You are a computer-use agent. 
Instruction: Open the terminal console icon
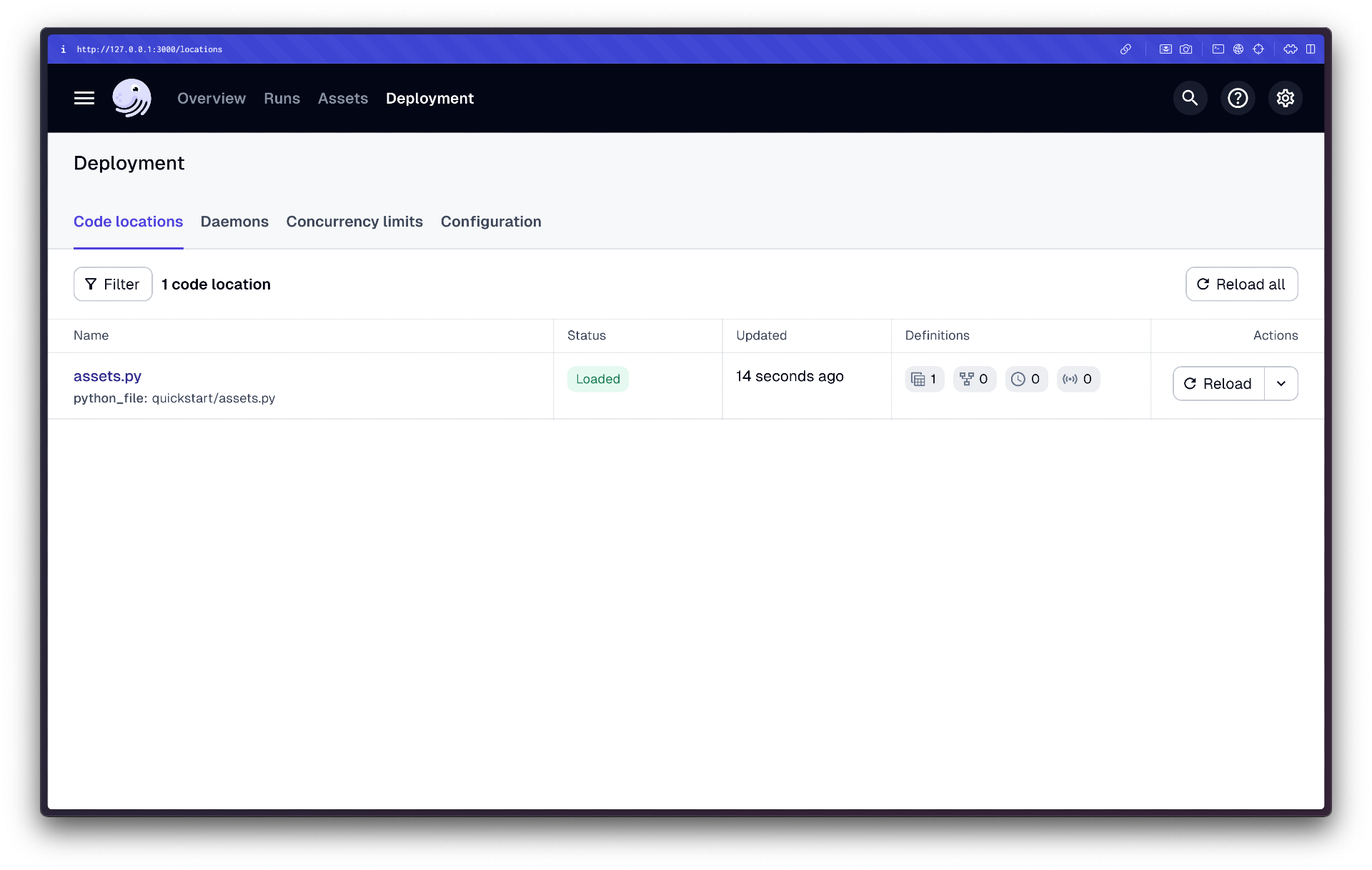[1218, 49]
